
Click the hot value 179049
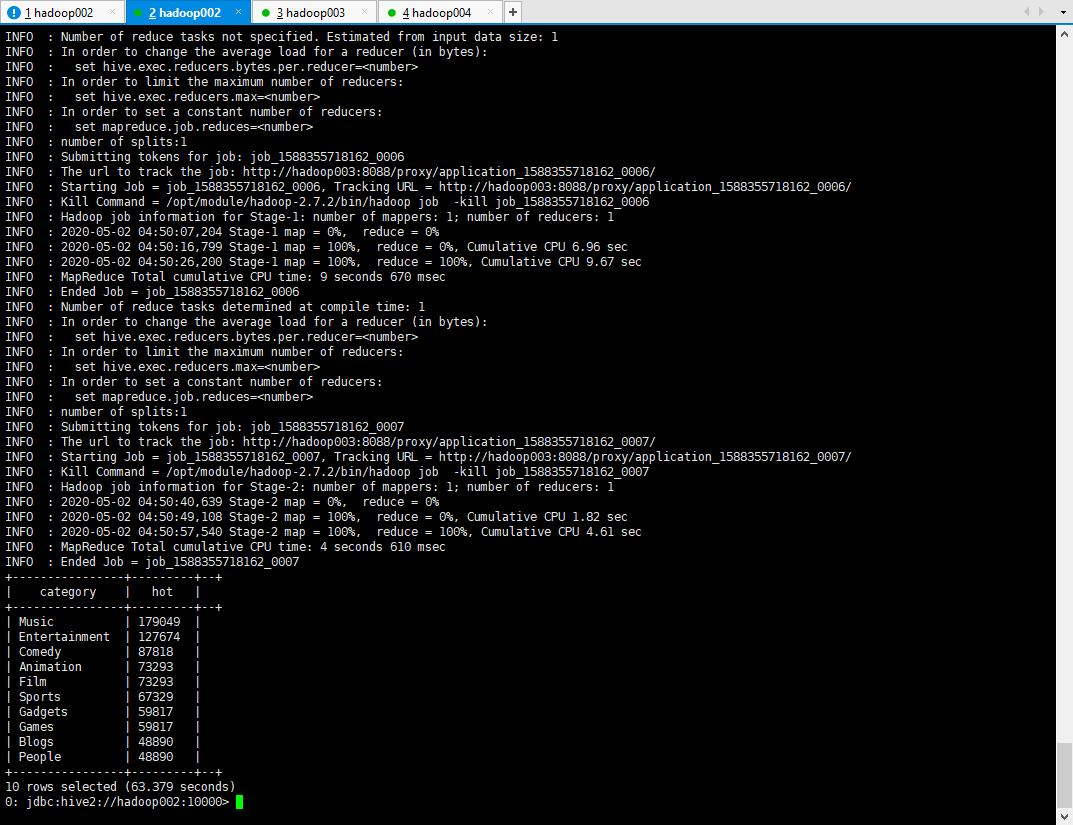coord(159,622)
